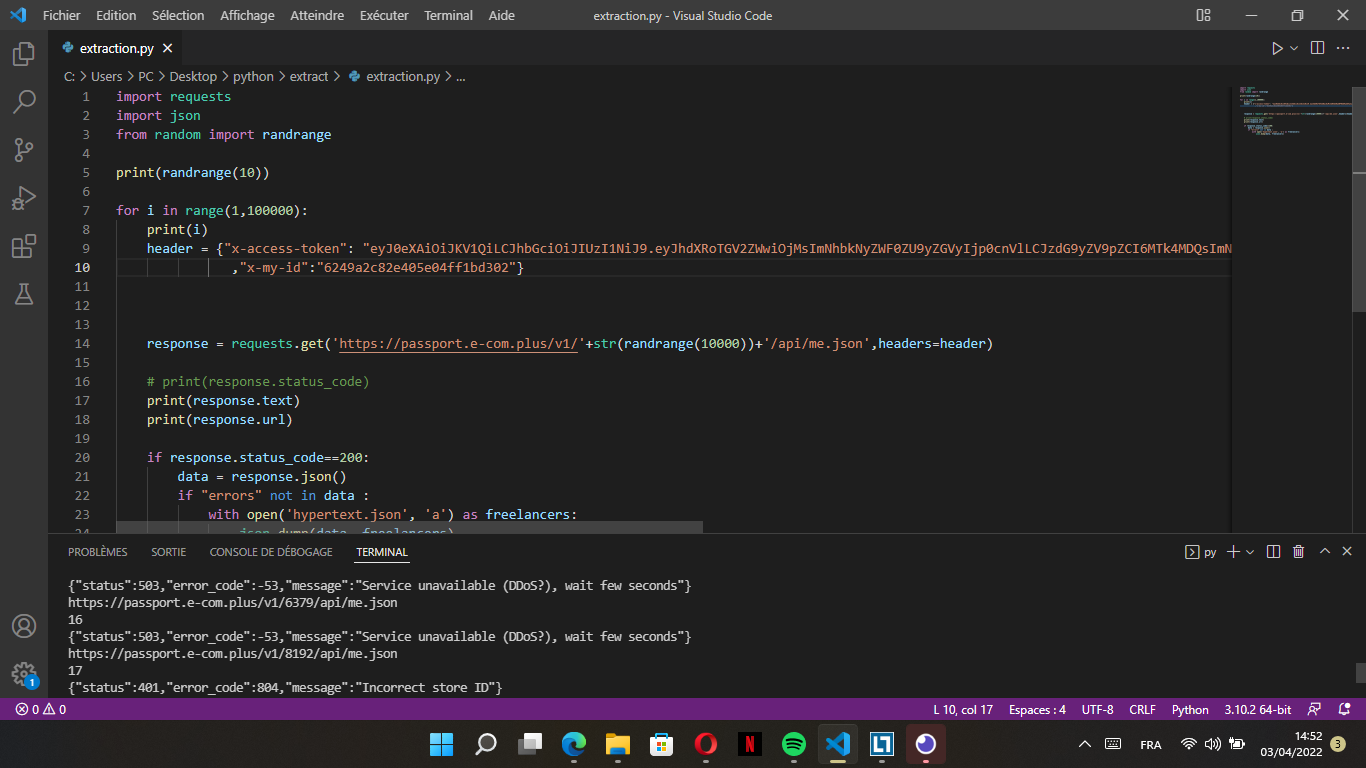Run the Python file with play button
The image size is (1366, 768).
pos(1277,48)
